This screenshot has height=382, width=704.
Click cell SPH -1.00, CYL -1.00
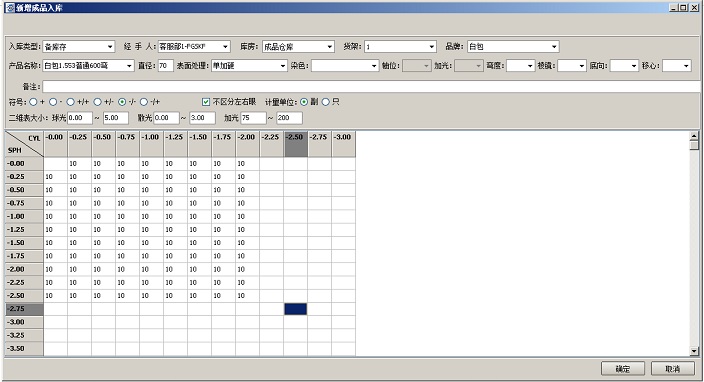tap(151, 216)
